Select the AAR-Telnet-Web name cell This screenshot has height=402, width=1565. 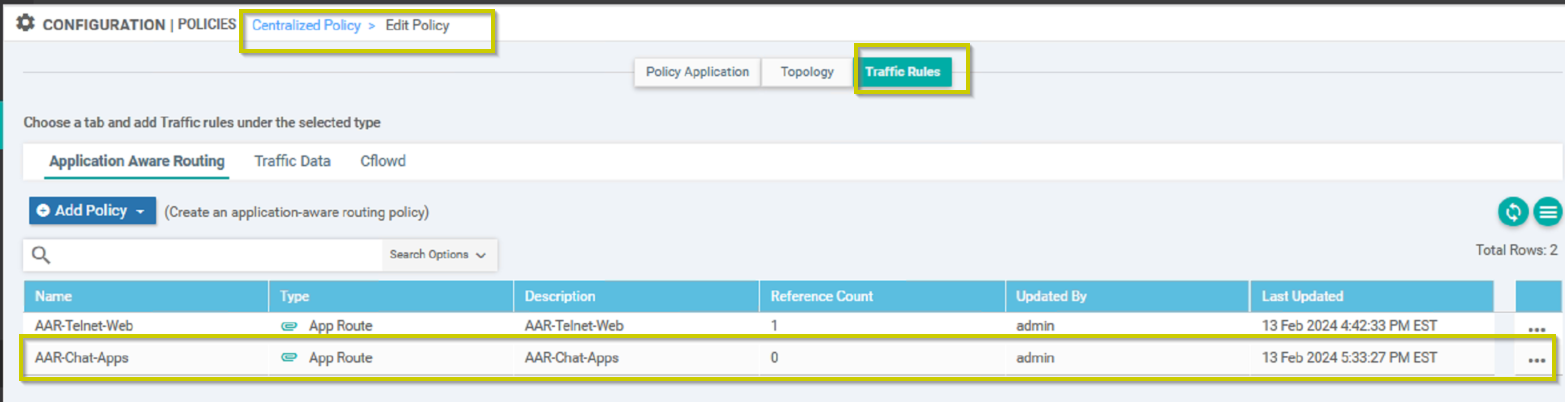[x=83, y=326]
